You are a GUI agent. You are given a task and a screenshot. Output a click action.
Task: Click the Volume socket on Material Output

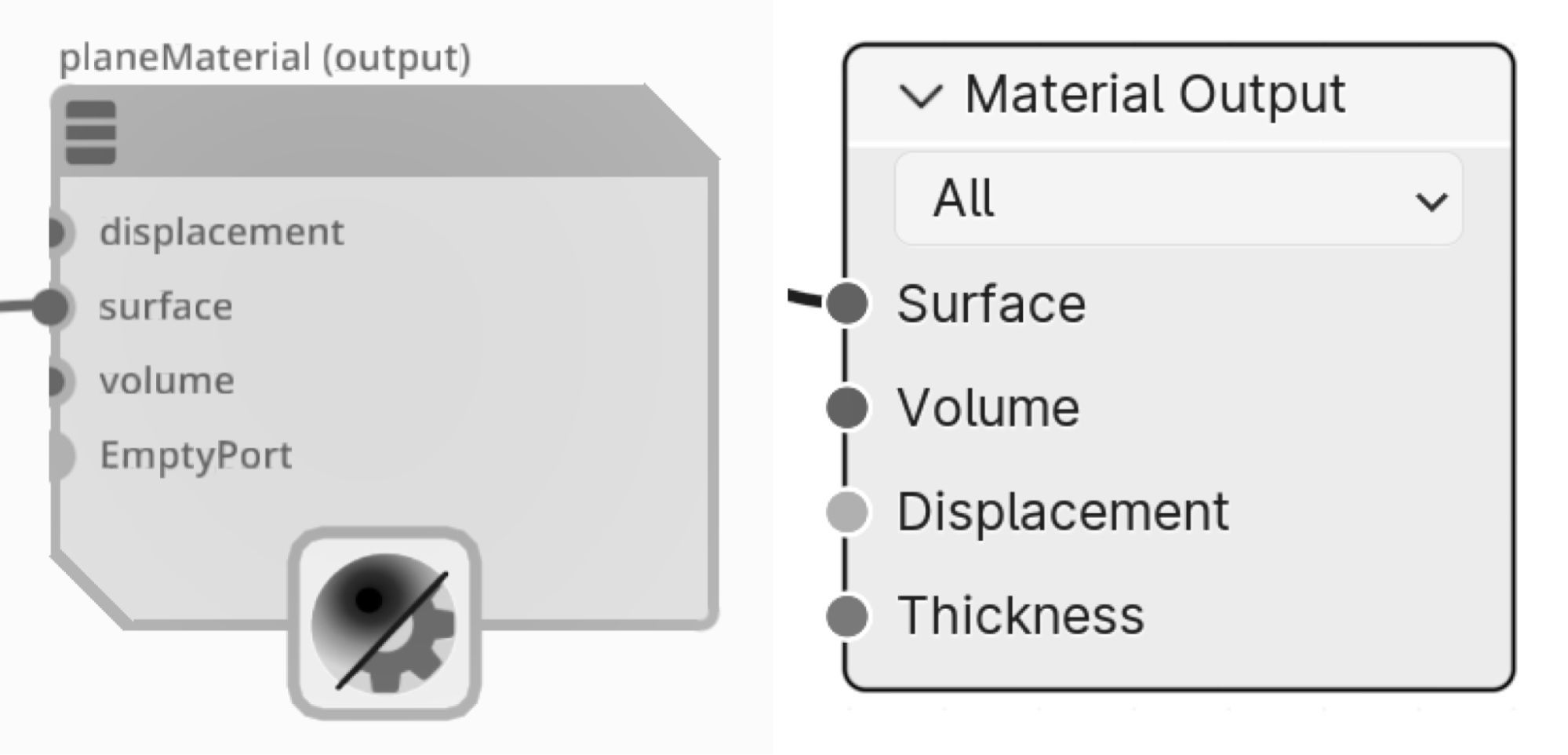click(x=847, y=407)
